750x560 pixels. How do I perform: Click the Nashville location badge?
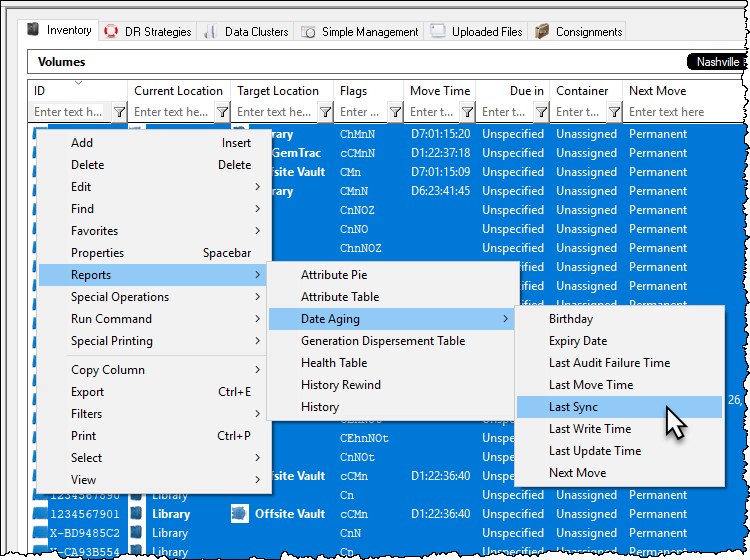tap(717, 62)
